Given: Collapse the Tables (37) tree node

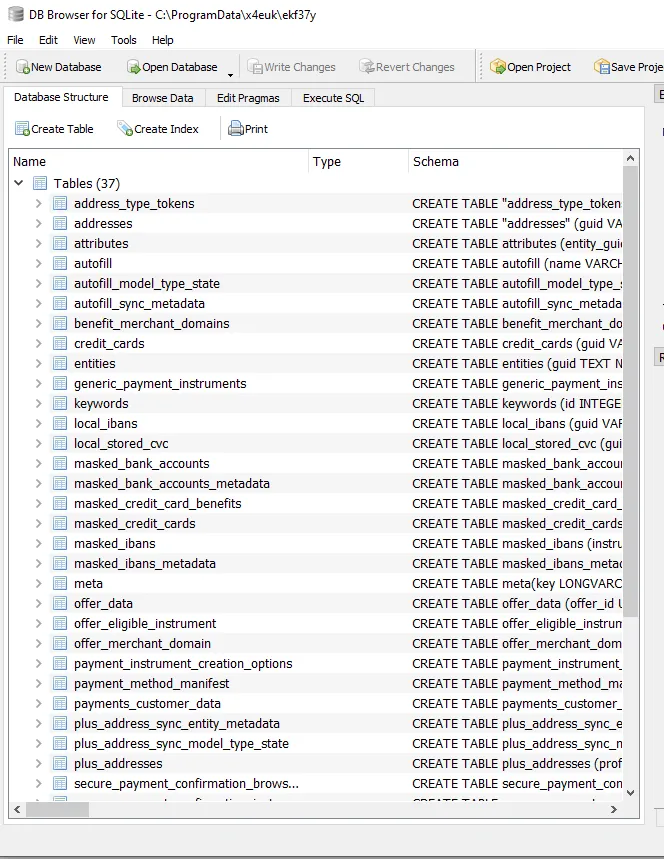Looking at the screenshot, I should [19, 184].
